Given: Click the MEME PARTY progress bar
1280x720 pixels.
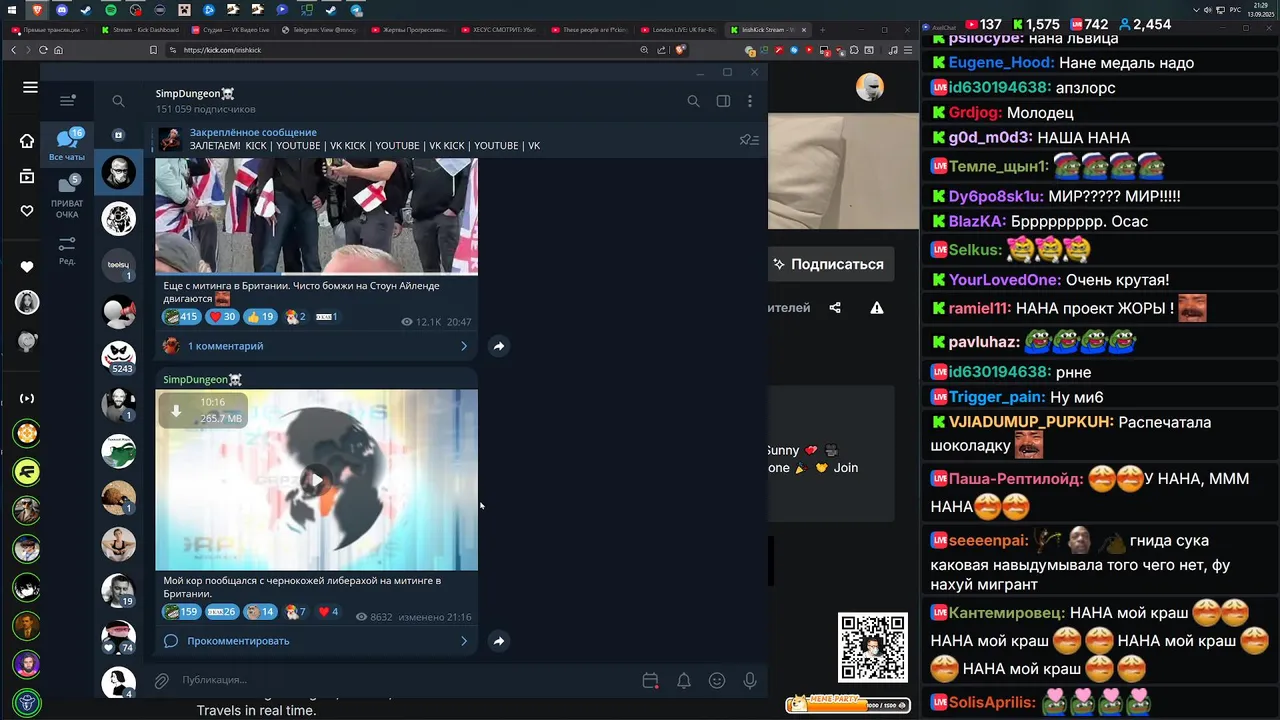Looking at the screenshot, I should tap(848, 704).
